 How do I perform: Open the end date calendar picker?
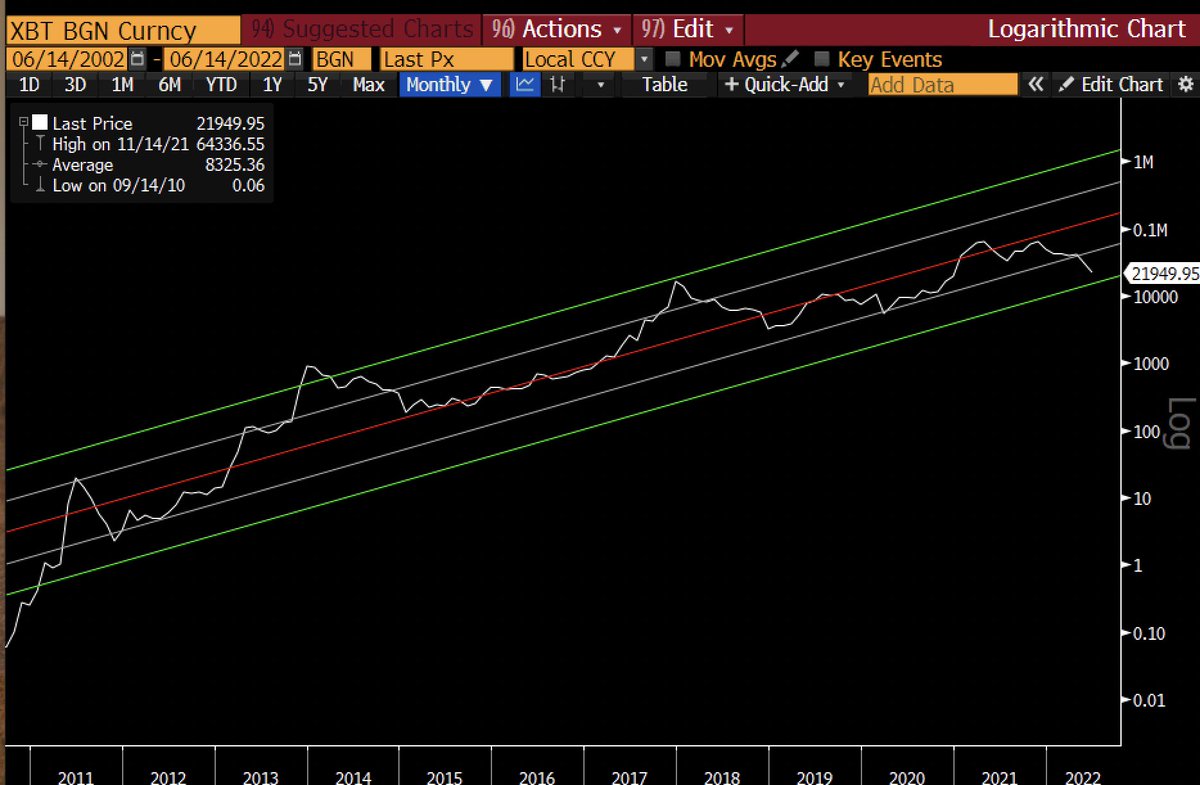pos(294,60)
